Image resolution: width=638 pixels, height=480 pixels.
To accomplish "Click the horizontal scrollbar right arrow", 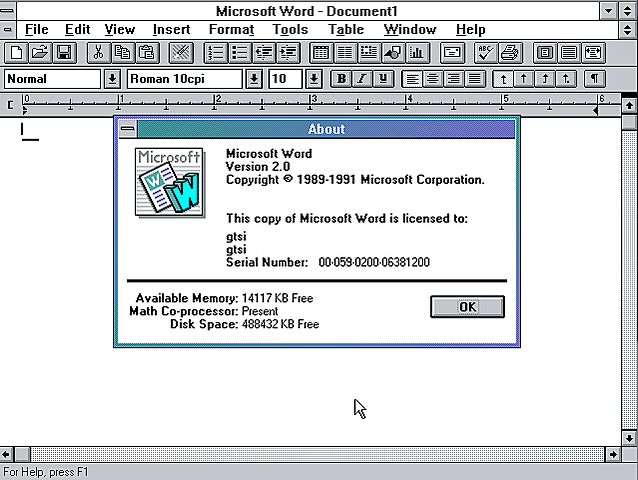I will [x=613, y=454].
